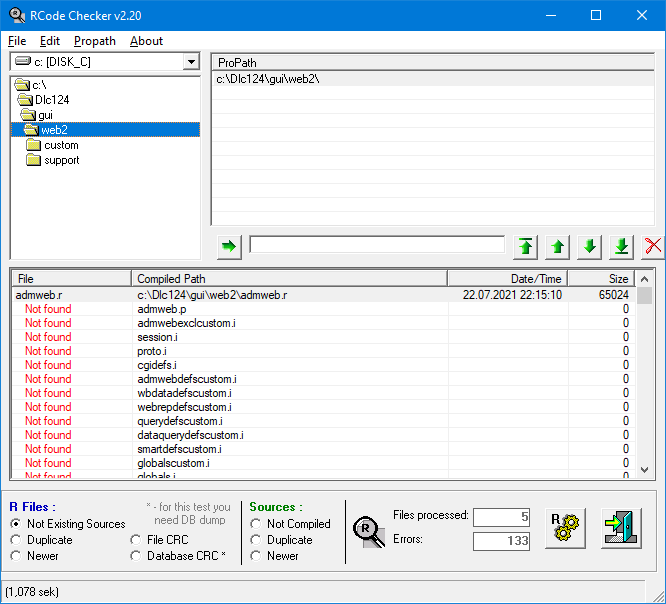666x604 pixels.
Task: Click the proto.i entry
Action: (x=152, y=351)
